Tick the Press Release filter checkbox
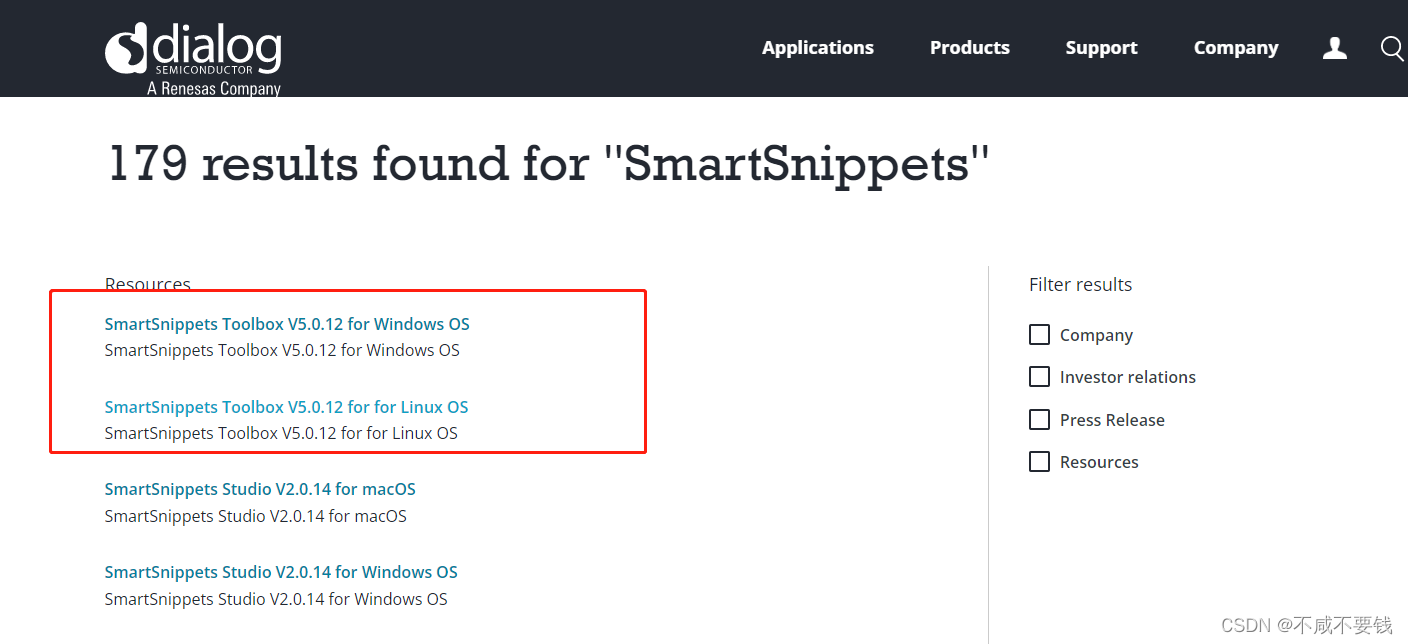The width and height of the screenshot is (1408, 644). click(1039, 419)
